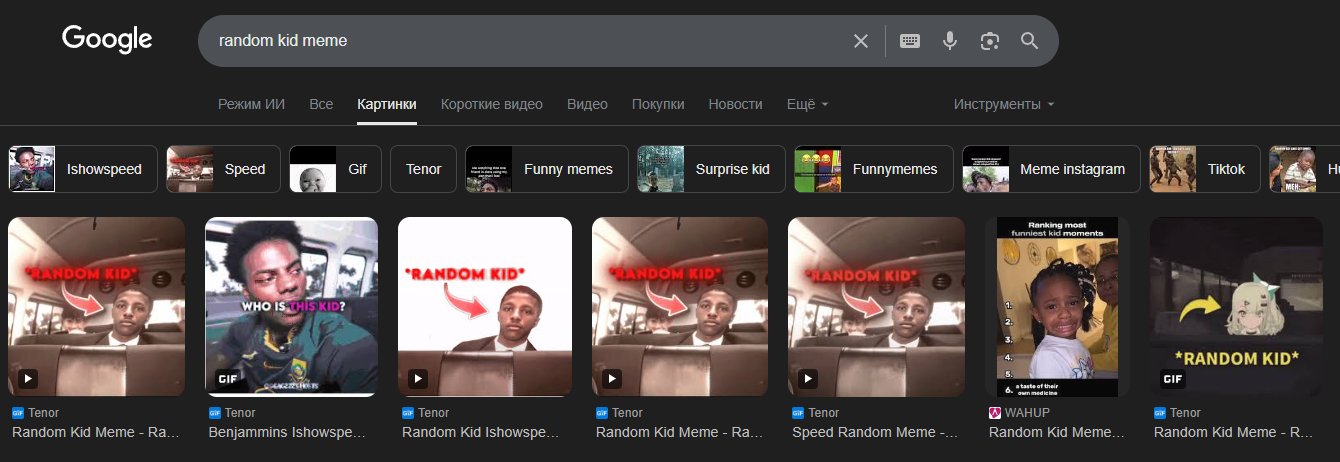
Task: Select the Ishowspeed filter chip
Action: [x=83, y=169]
